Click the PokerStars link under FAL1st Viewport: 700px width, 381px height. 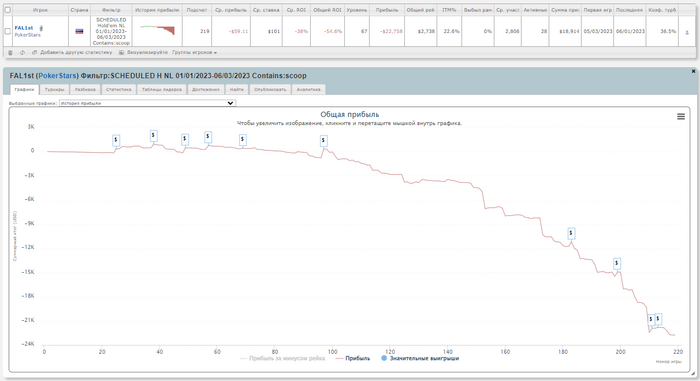pos(27,35)
